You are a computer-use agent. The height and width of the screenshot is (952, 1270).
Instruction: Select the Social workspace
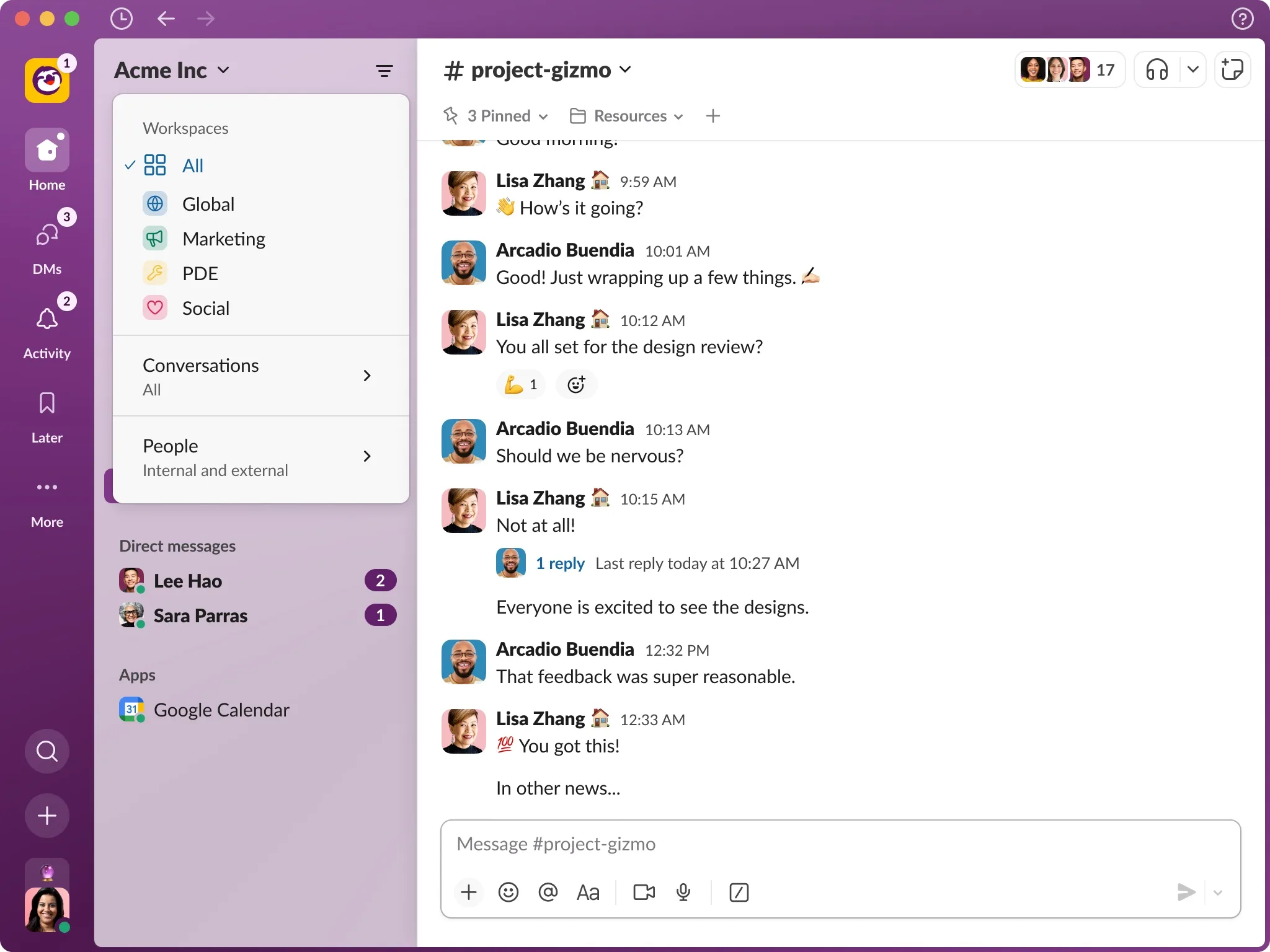coord(205,308)
